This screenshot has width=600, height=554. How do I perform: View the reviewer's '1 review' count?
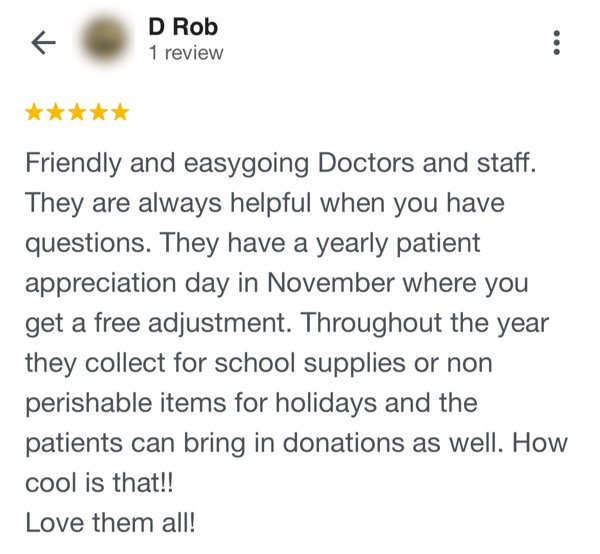point(186,53)
